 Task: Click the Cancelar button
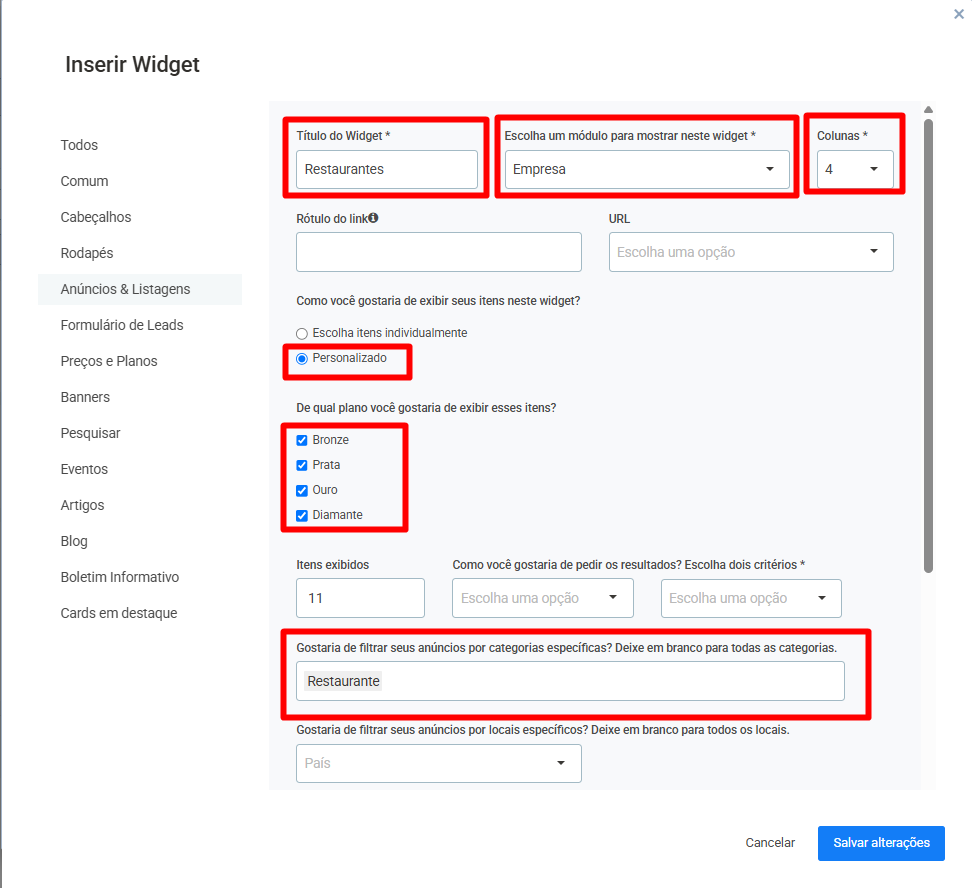pyautogui.click(x=770, y=843)
